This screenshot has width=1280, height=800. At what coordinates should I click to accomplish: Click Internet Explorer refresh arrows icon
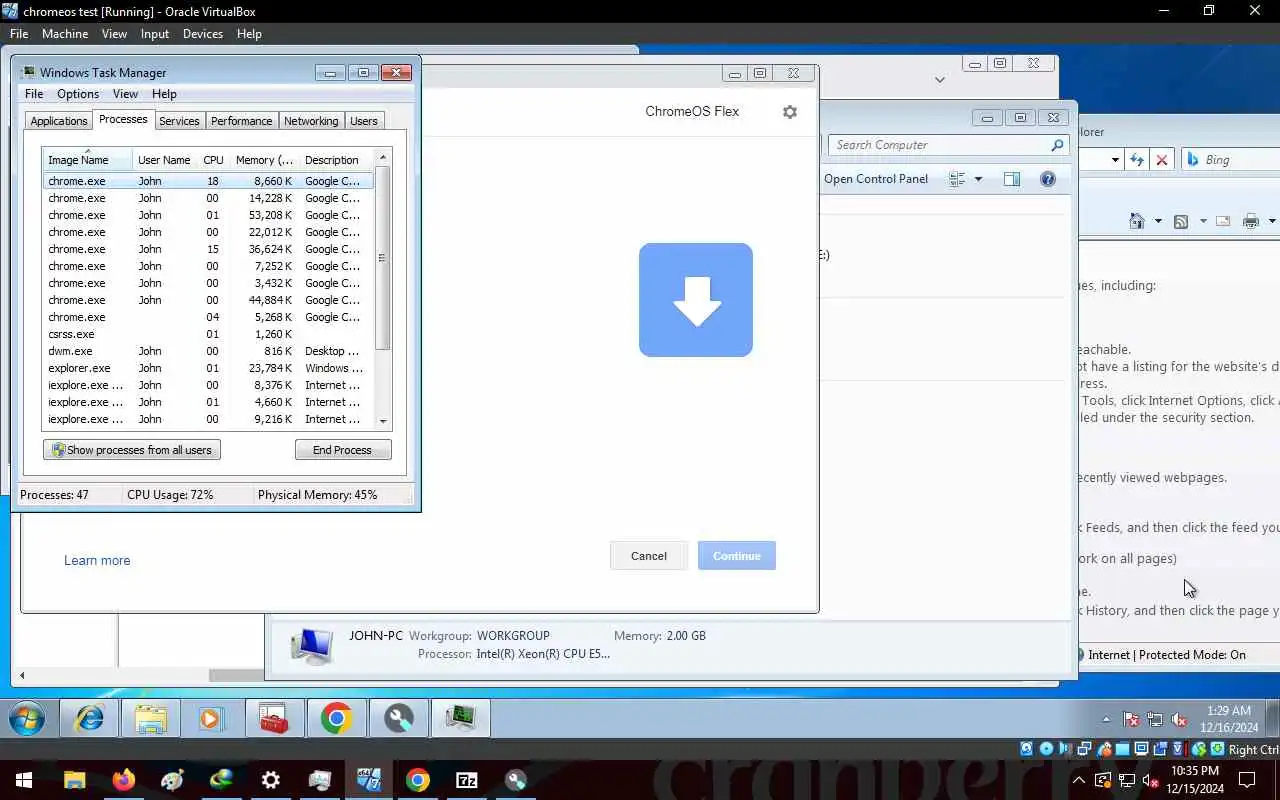click(1137, 160)
